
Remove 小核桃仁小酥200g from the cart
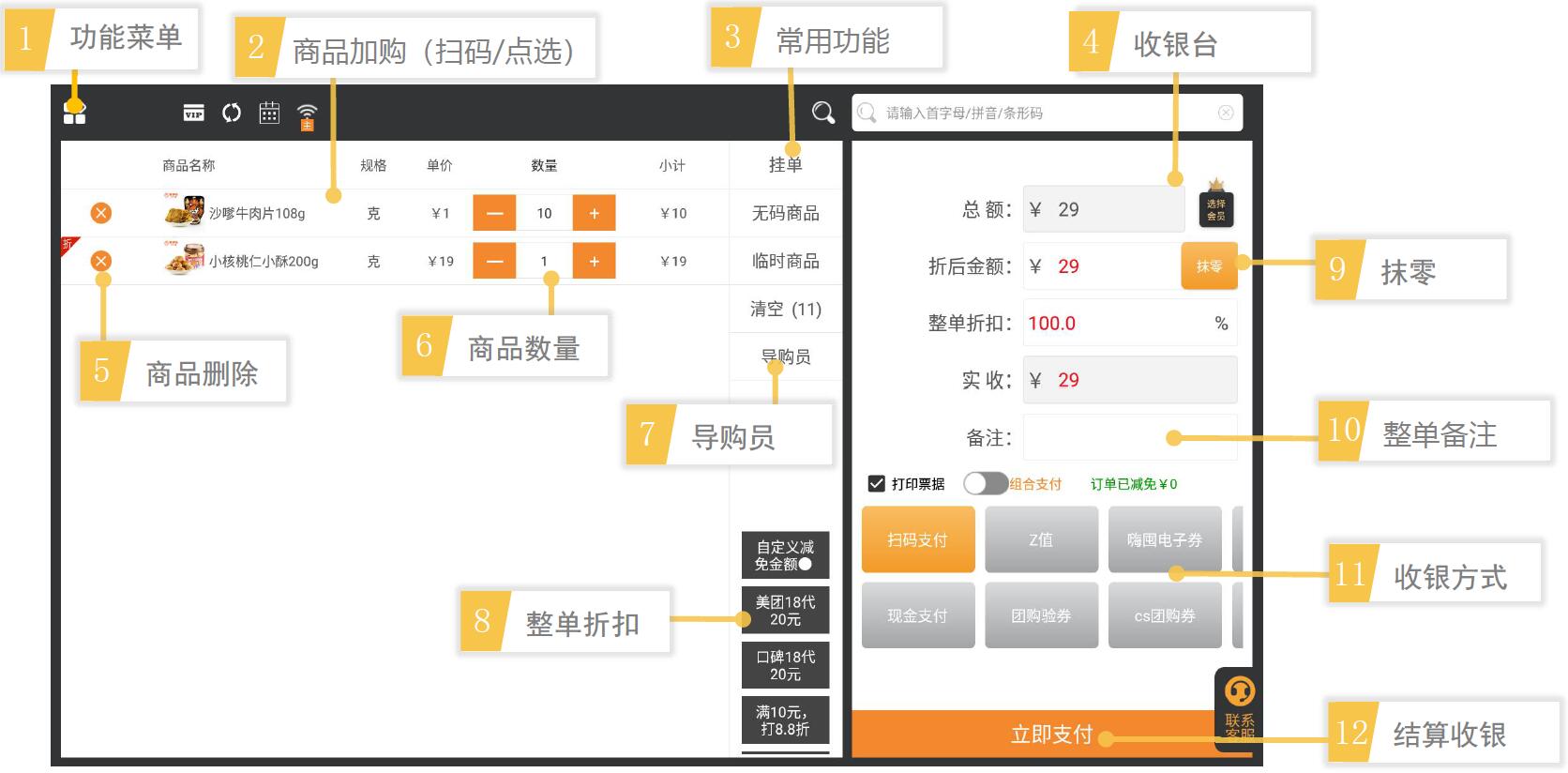[101, 261]
